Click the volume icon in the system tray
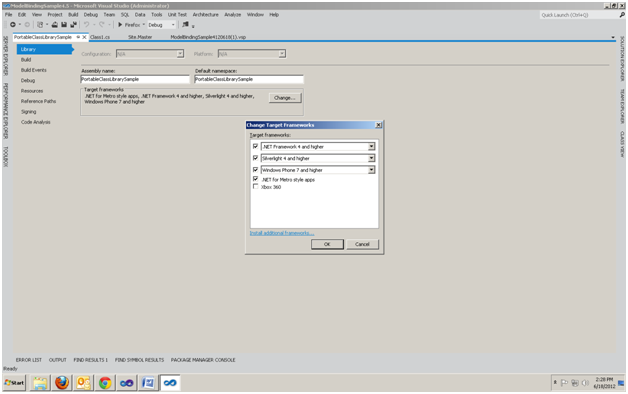The image size is (628, 394). (585, 383)
